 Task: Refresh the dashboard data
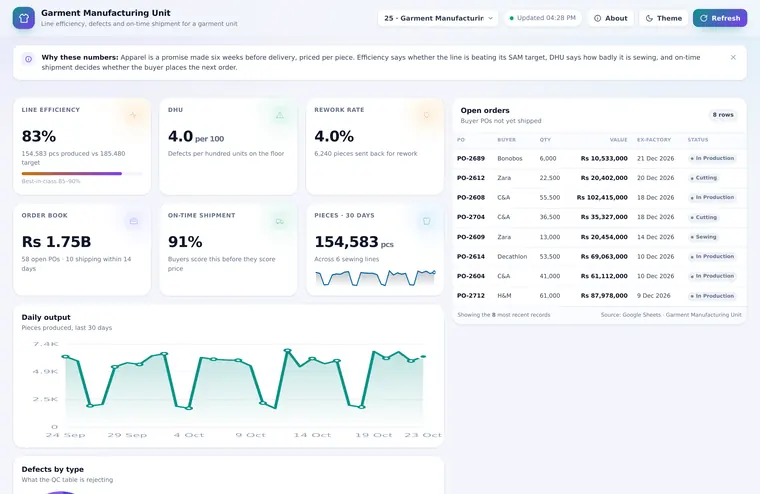pos(720,18)
